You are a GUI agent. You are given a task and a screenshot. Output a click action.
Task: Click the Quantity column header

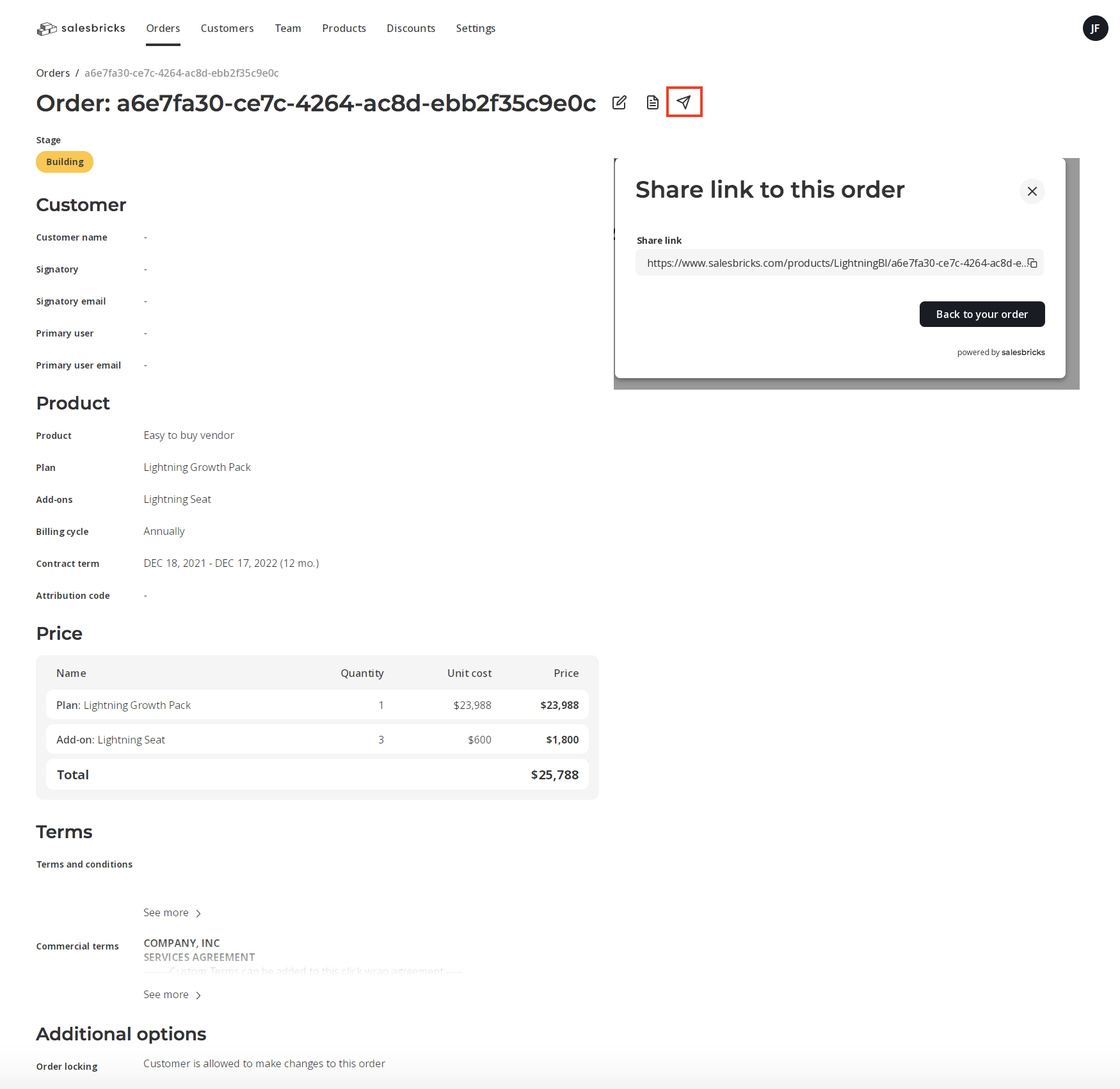tap(362, 673)
